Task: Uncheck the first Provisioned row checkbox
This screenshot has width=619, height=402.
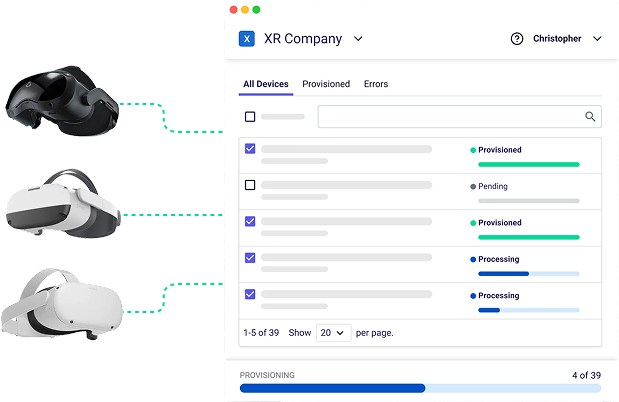Action: click(250, 149)
